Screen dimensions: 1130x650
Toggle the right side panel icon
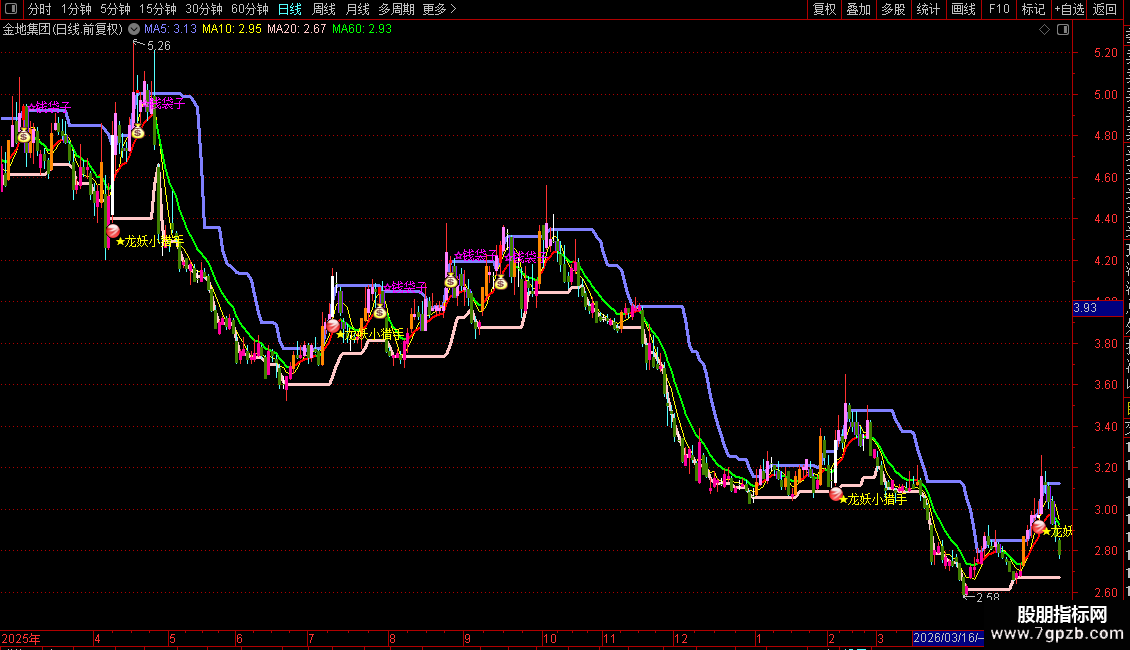point(1063,30)
